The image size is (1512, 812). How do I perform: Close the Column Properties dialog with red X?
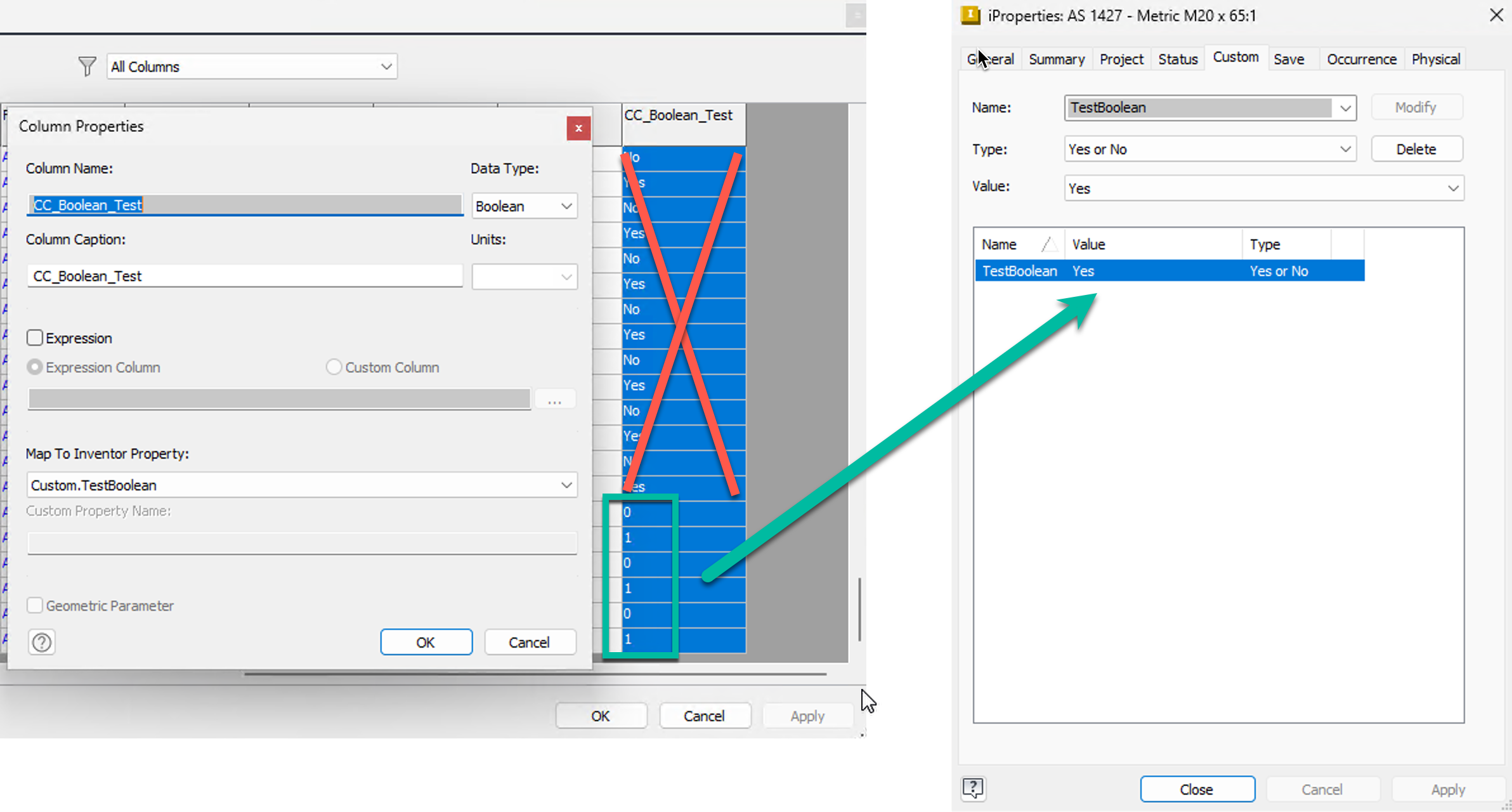coord(578,128)
